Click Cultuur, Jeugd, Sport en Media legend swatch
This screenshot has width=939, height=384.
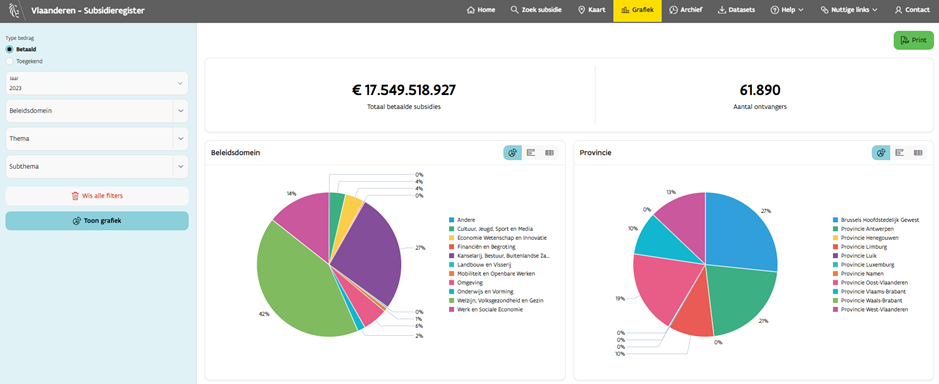pos(452,229)
